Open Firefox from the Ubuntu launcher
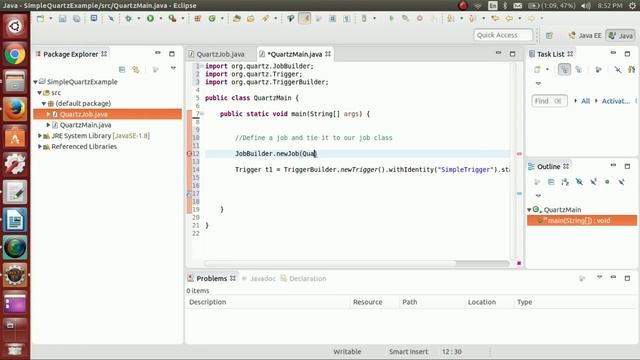640x360 pixels. [x=15, y=109]
